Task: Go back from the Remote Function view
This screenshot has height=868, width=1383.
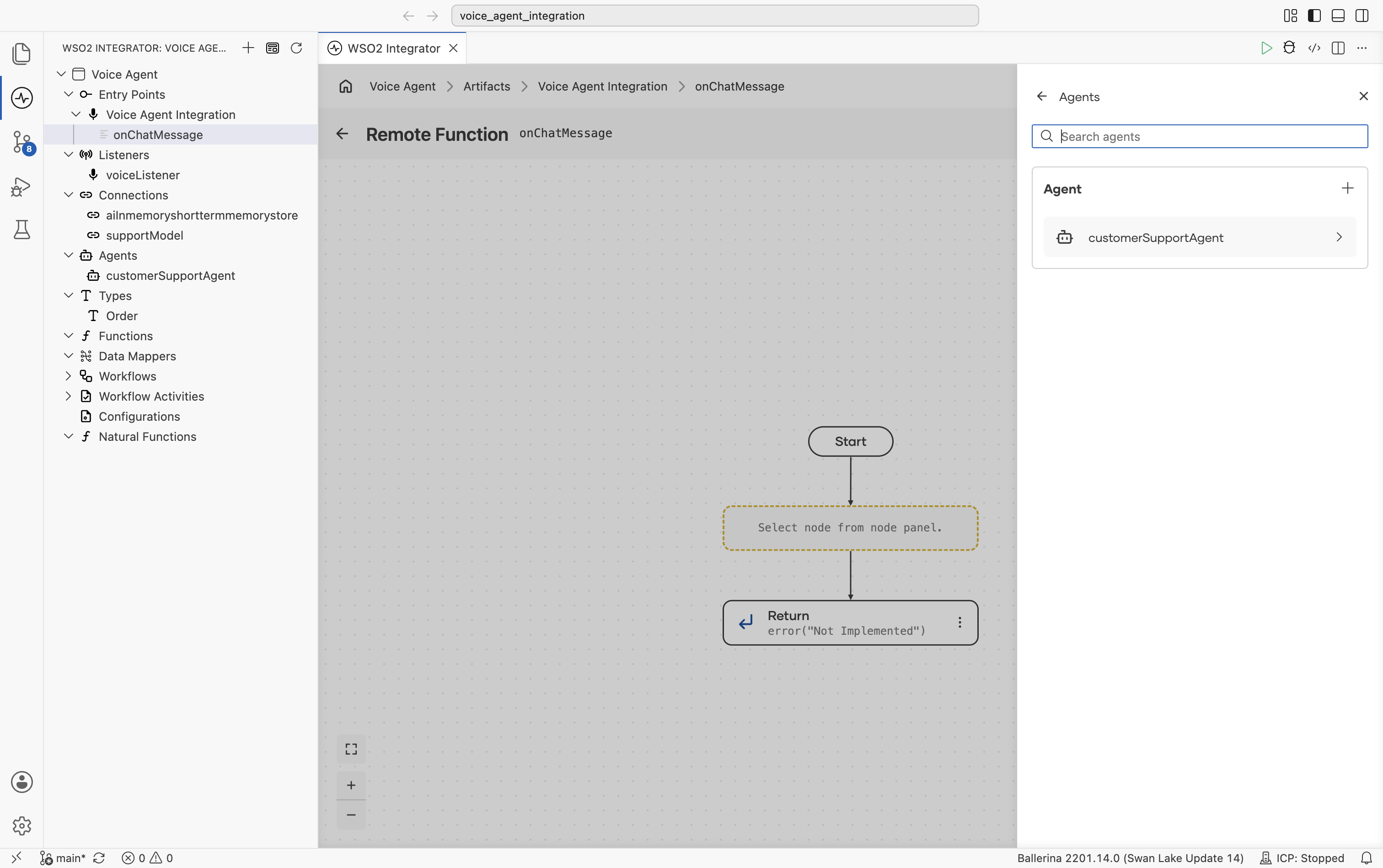Action: pos(342,134)
